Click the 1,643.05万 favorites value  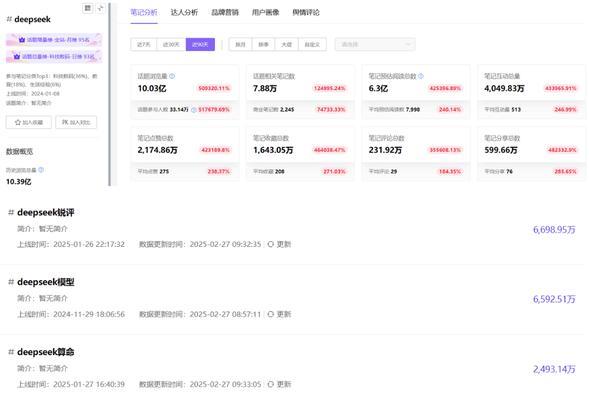click(x=273, y=150)
